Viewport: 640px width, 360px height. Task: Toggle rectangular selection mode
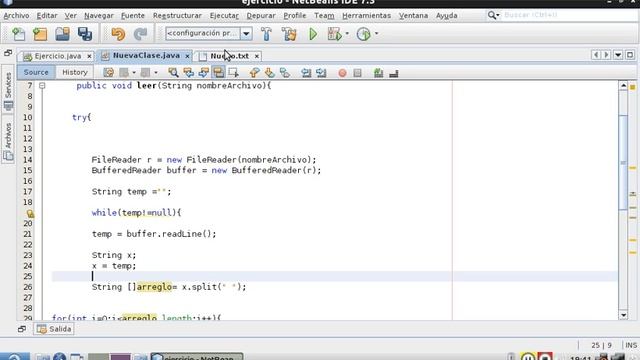click(x=233, y=73)
